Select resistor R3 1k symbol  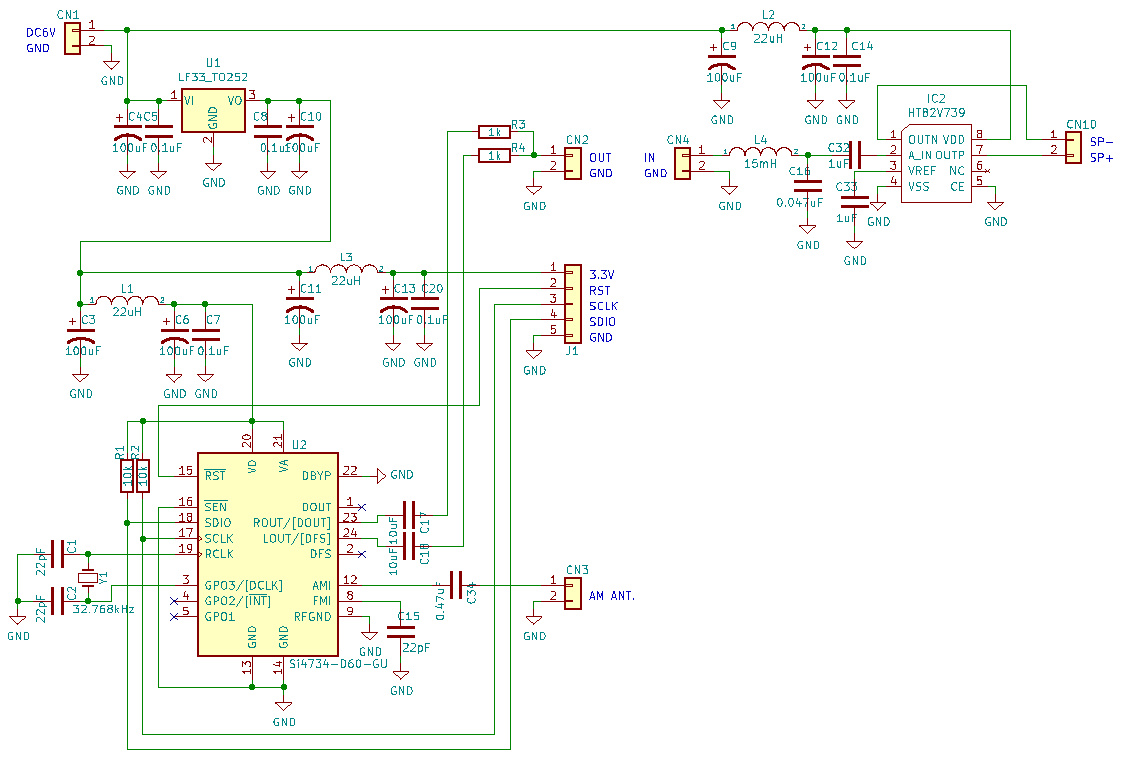[493, 131]
